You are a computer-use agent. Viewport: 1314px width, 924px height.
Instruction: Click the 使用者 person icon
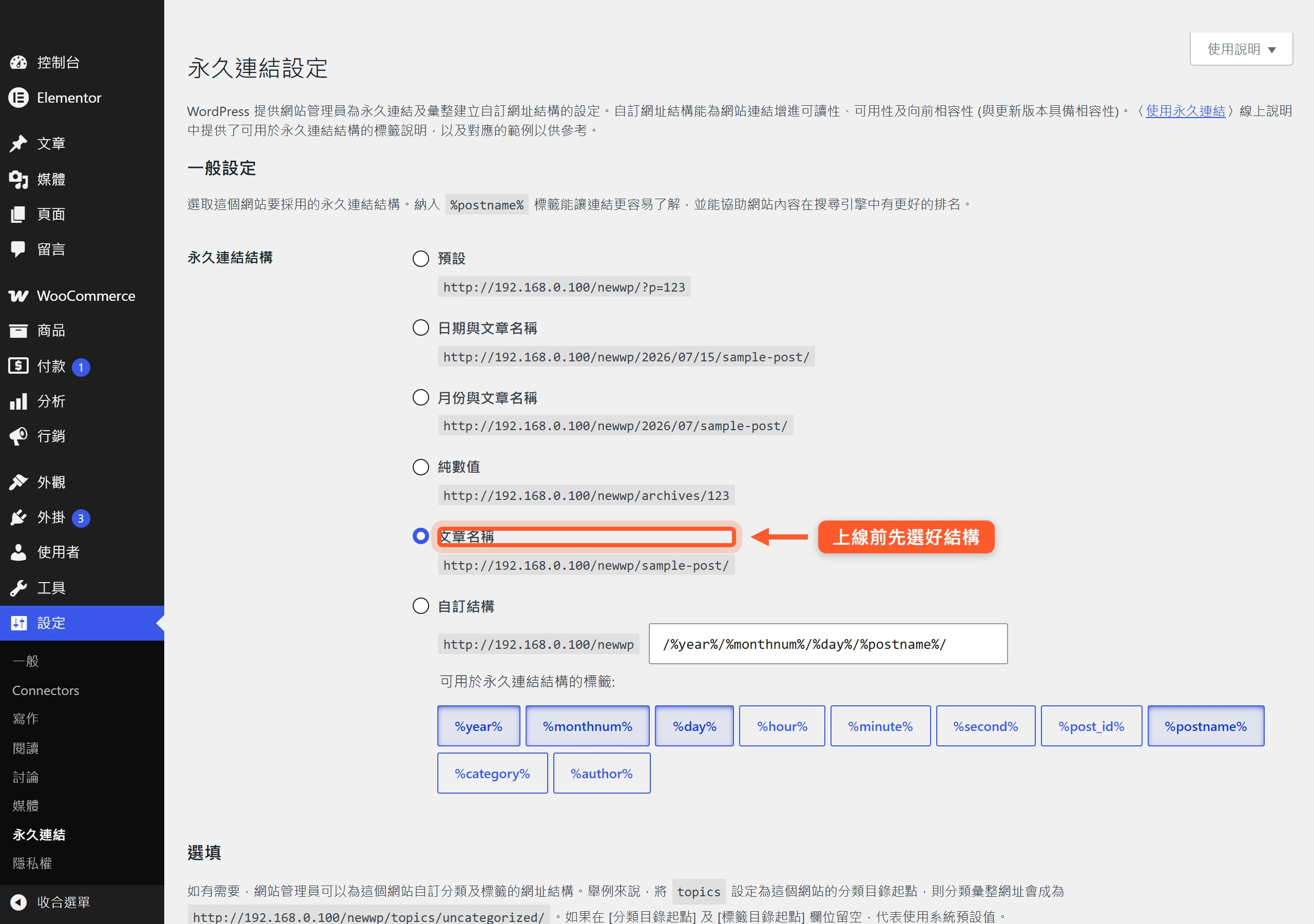(x=18, y=552)
